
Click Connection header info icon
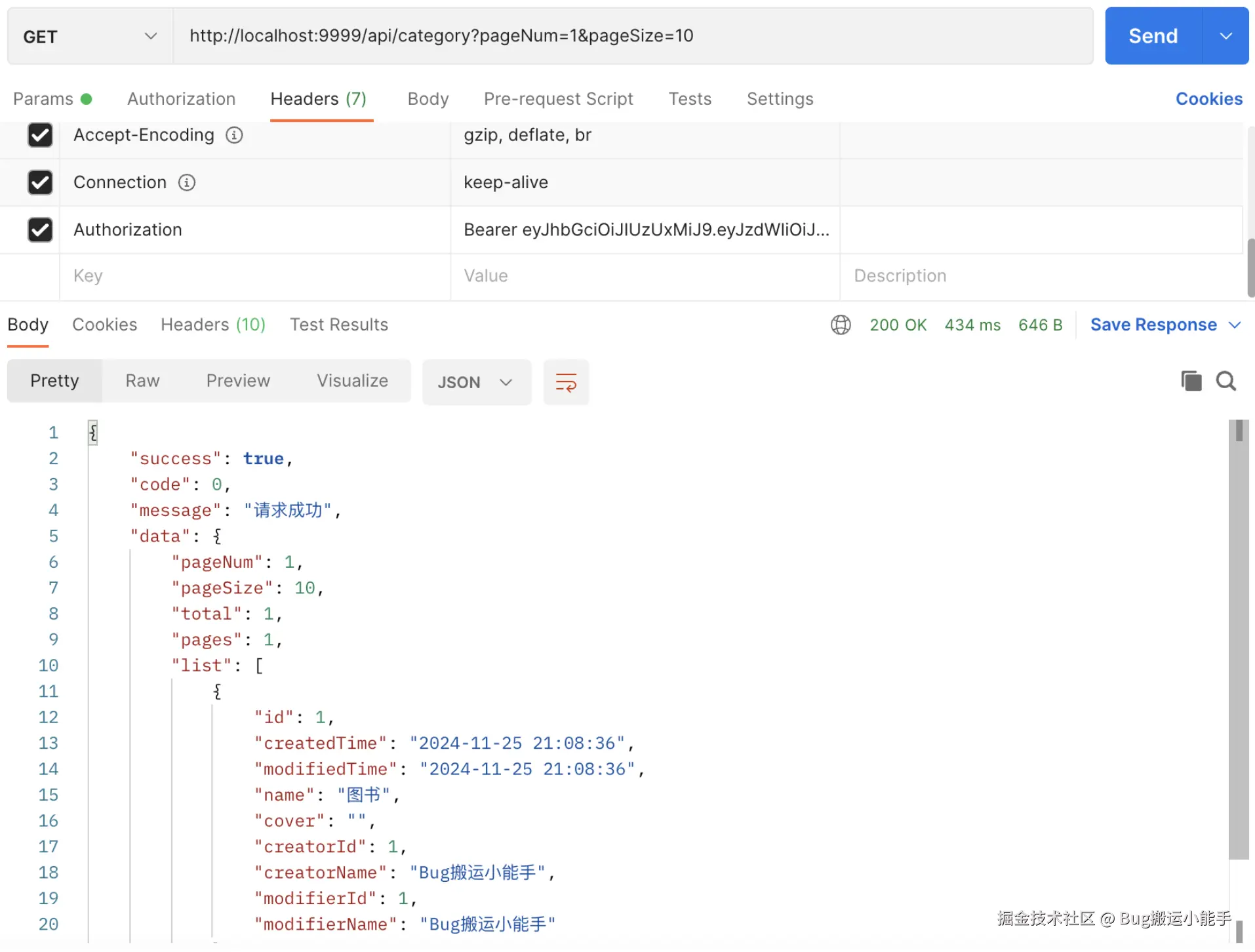(187, 183)
